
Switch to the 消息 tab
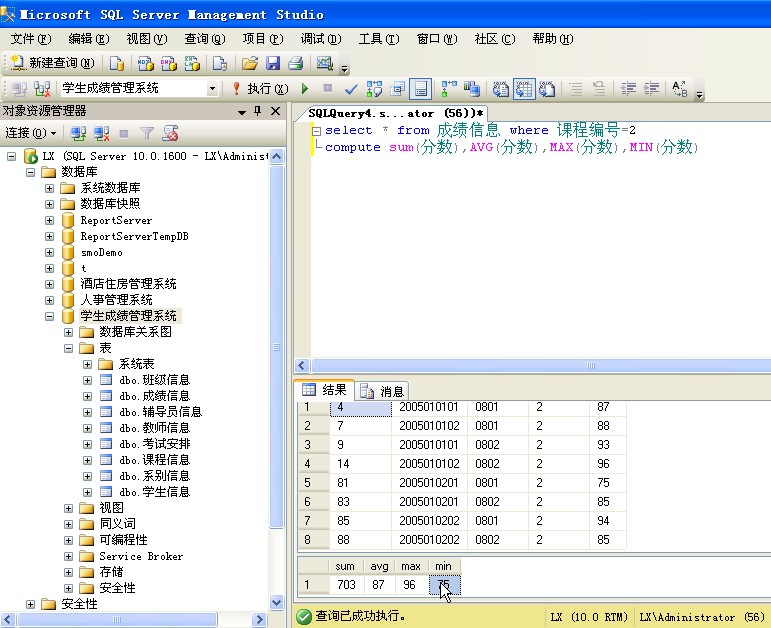point(383,391)
